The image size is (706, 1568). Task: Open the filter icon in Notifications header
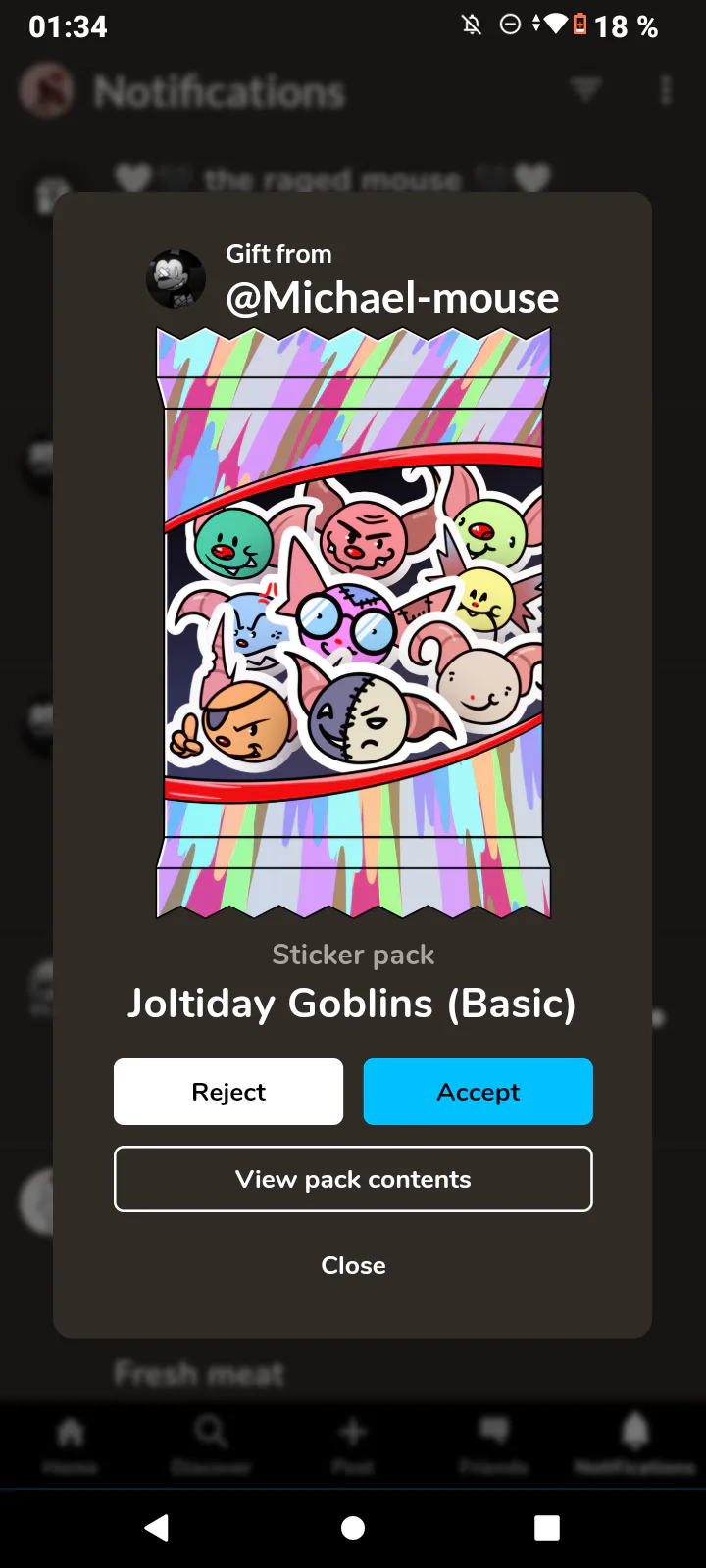pyautogui.click(x=586, y=90)
